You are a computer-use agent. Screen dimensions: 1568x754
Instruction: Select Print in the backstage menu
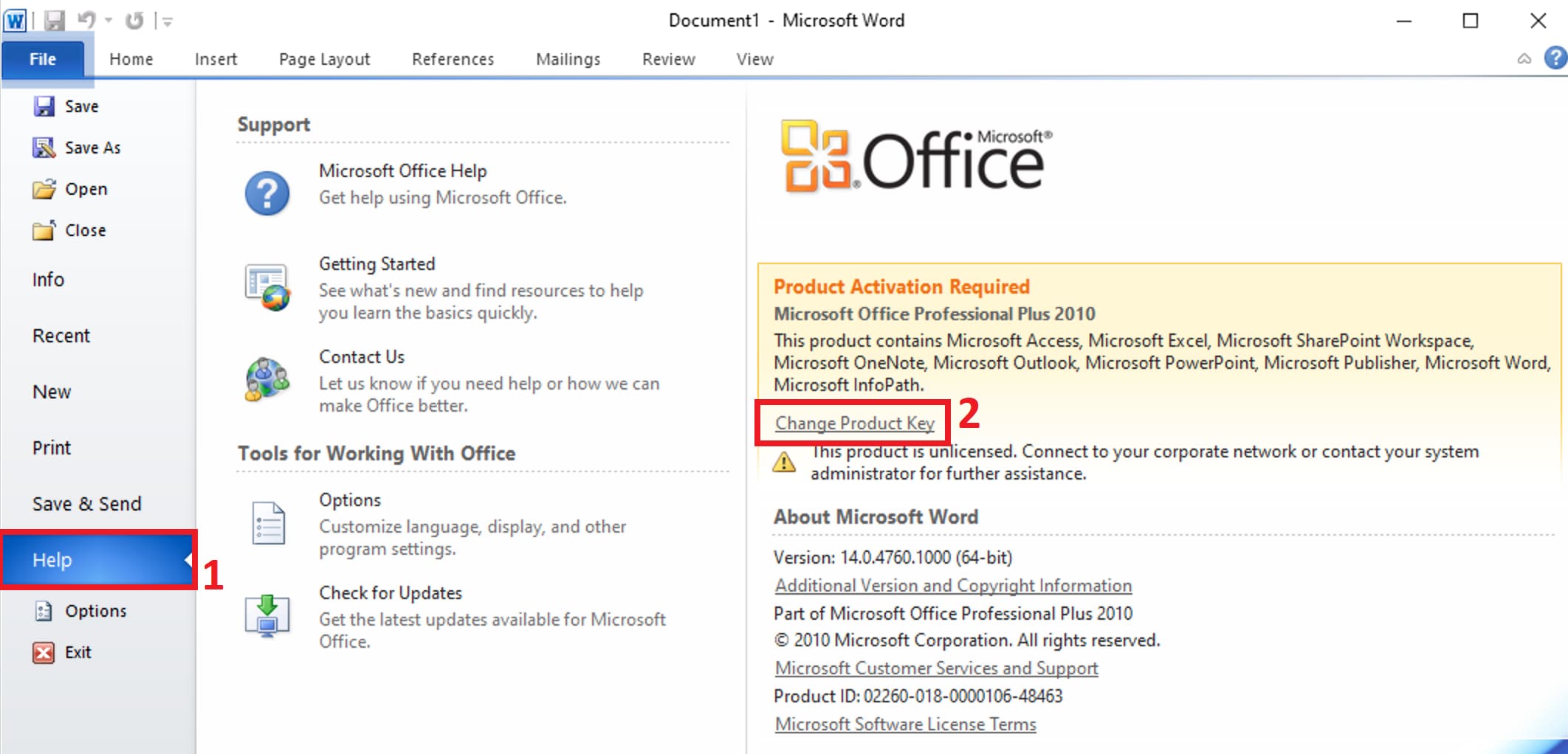pos(52,448)
